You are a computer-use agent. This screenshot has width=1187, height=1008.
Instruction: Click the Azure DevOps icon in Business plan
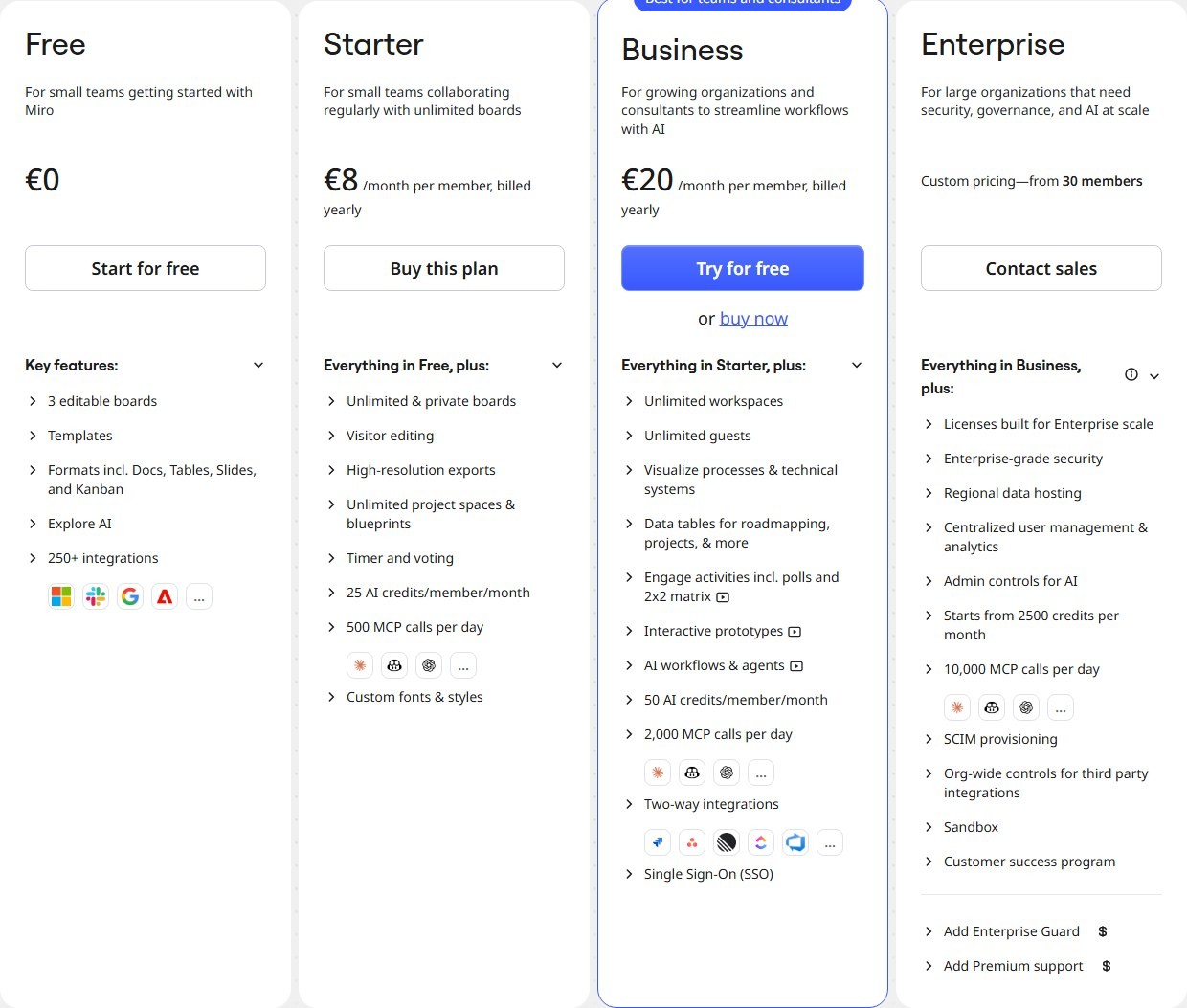(795, 843)
